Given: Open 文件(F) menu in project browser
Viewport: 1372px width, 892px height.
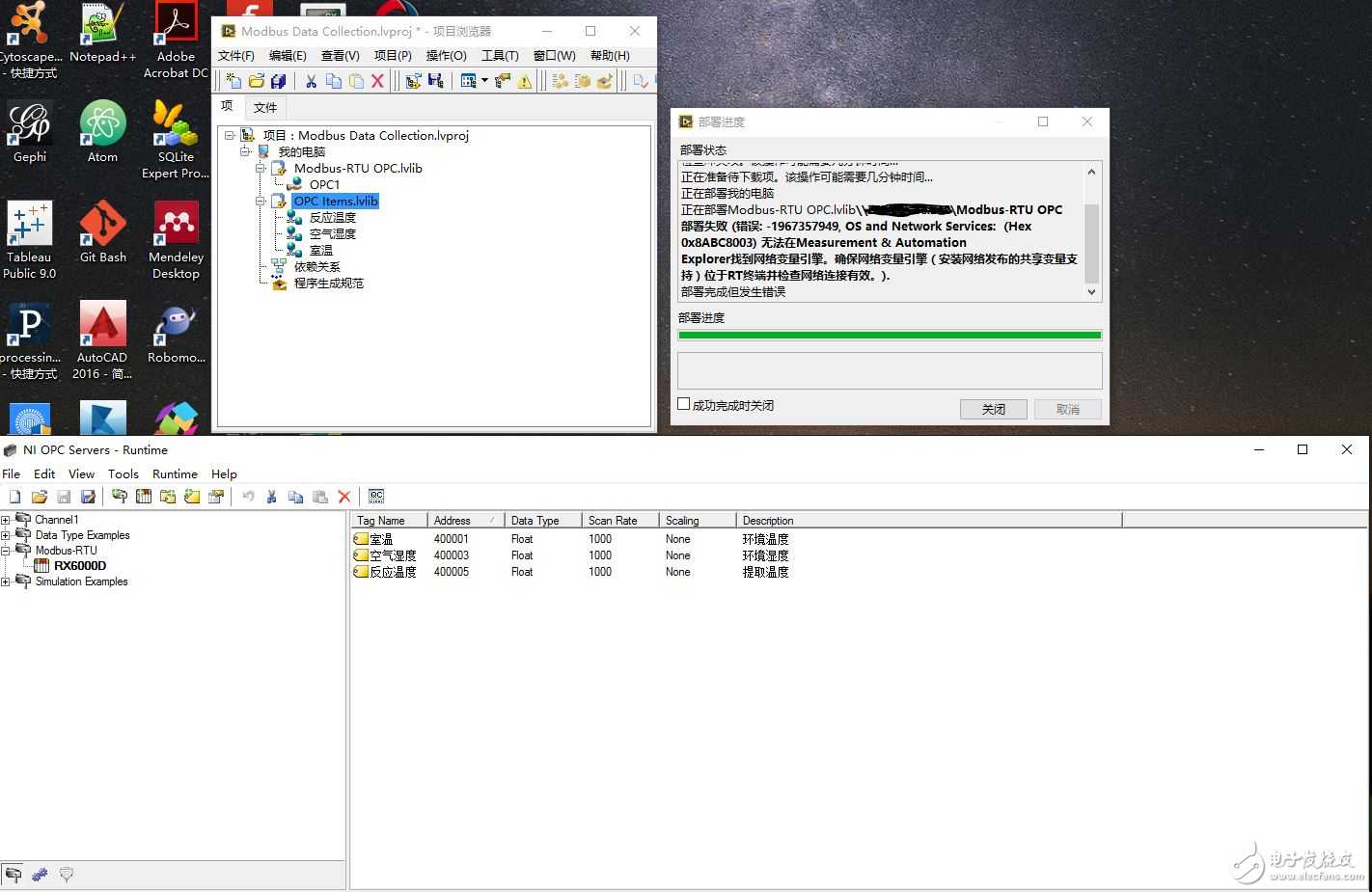Looking at the screenshot, I should 236,56.
